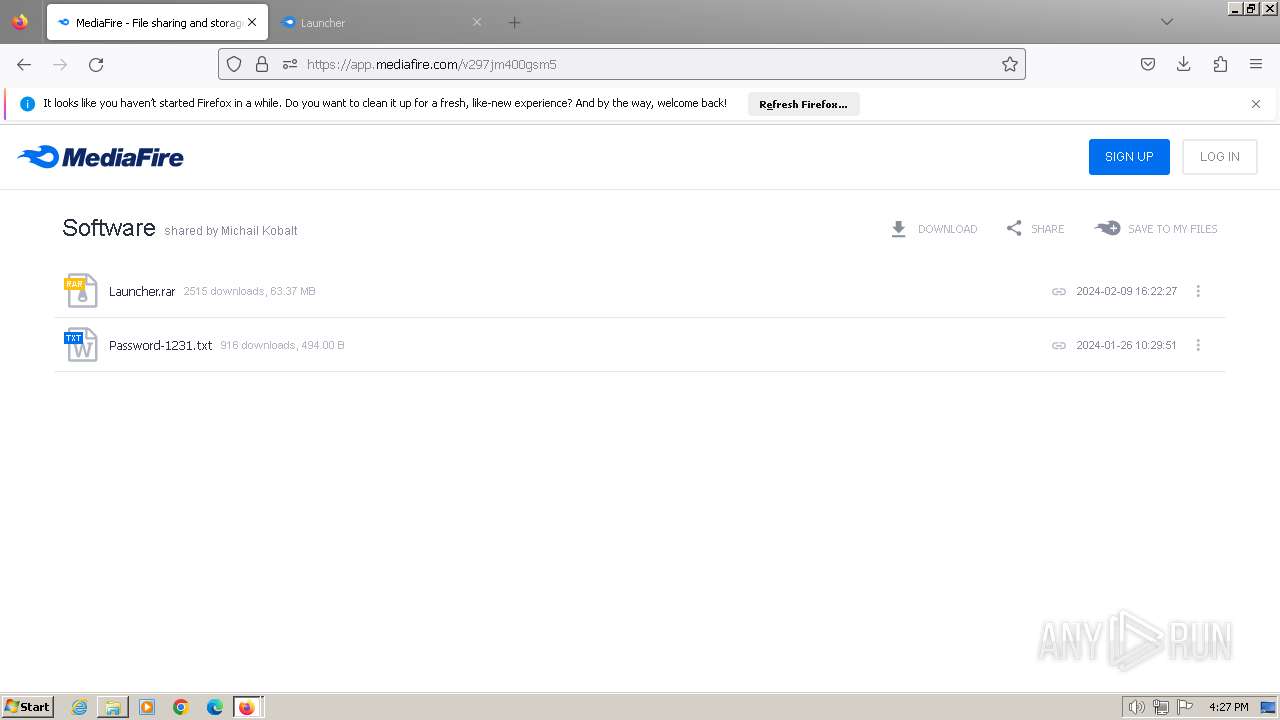Launch Microsoft Edge from the taskbar
This screenshot has height=720, width=1280.
[x=215, y=707]
